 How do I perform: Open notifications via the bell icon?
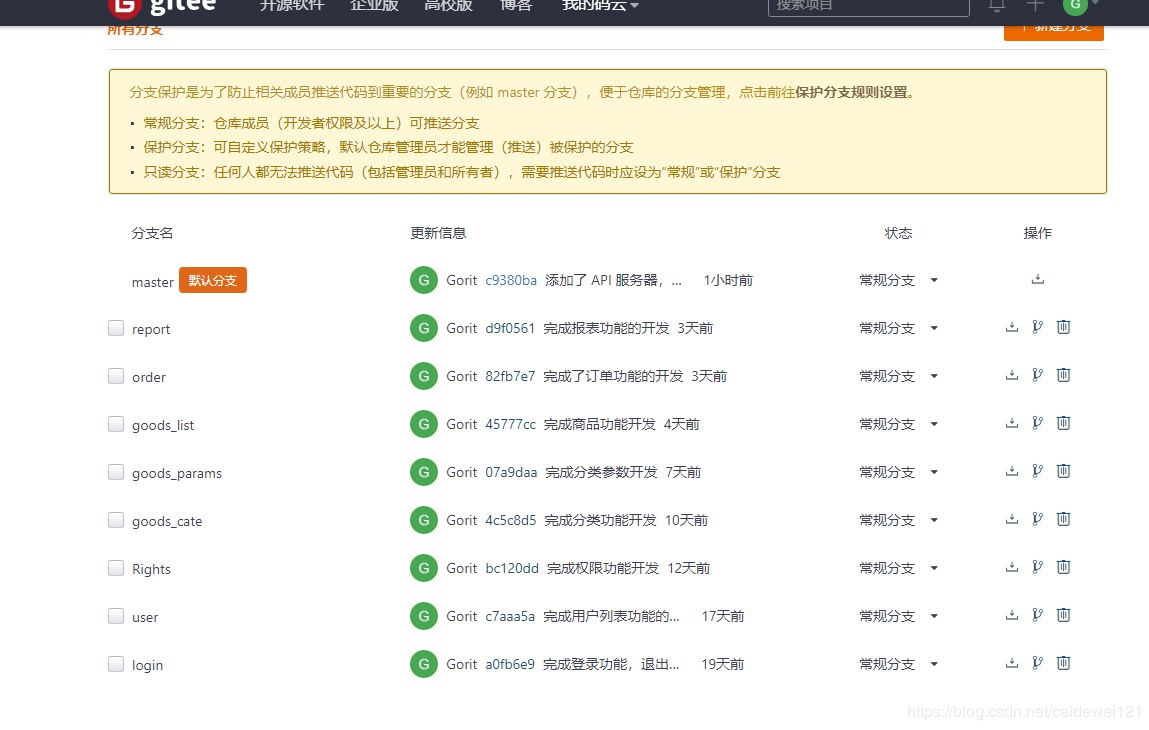[995, 6]
